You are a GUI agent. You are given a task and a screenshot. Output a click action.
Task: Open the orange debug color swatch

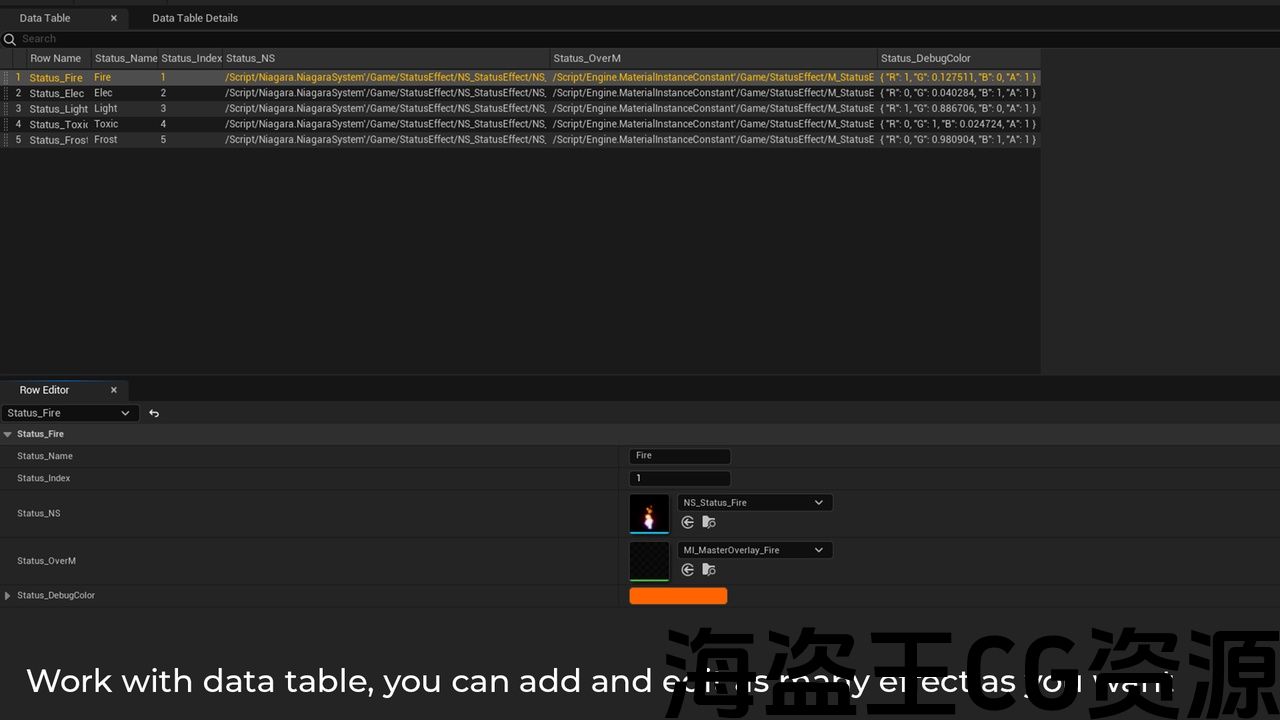[x=678, y=596]
